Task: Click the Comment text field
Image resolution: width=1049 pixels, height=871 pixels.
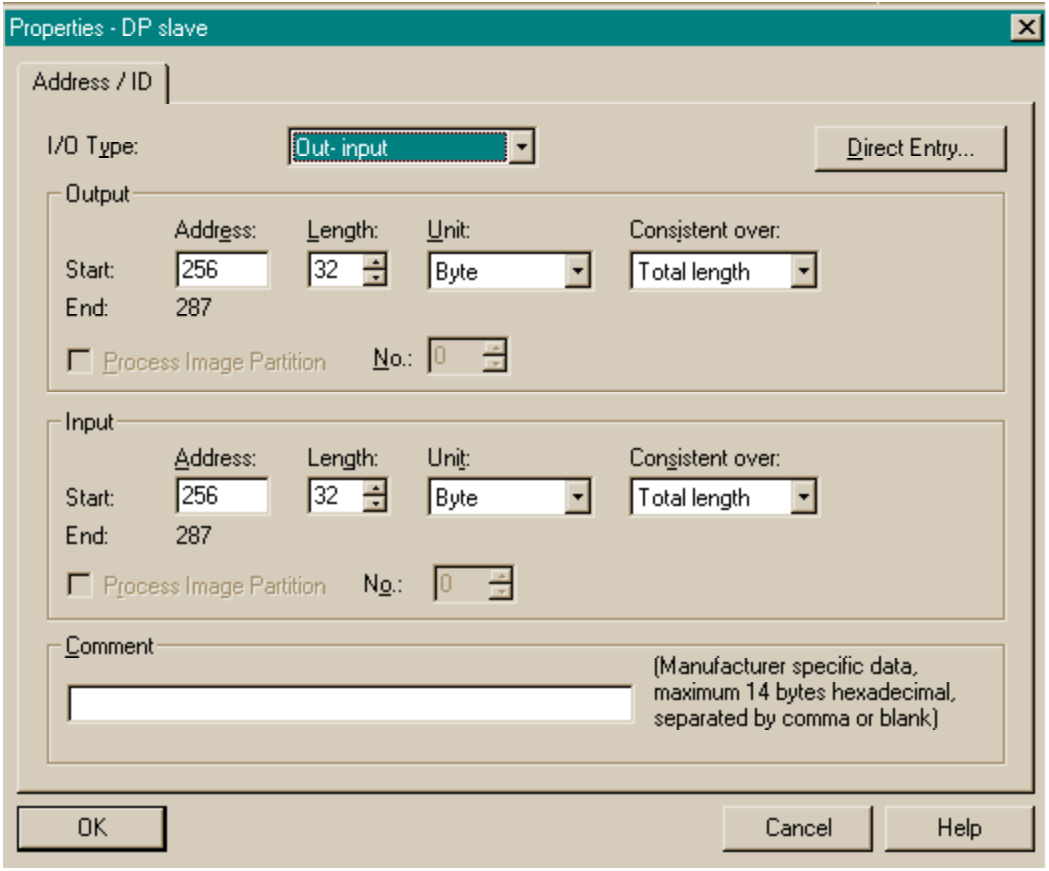Action: pyautogui.click(x=350, y=703)
